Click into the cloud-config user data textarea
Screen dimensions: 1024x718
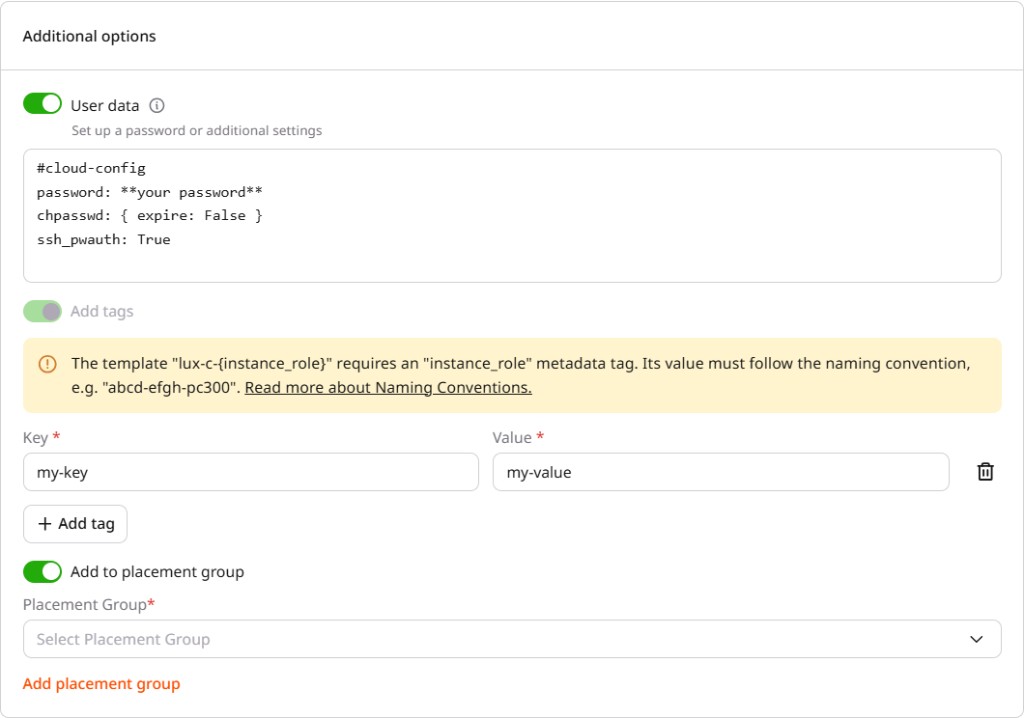(512, 216)
